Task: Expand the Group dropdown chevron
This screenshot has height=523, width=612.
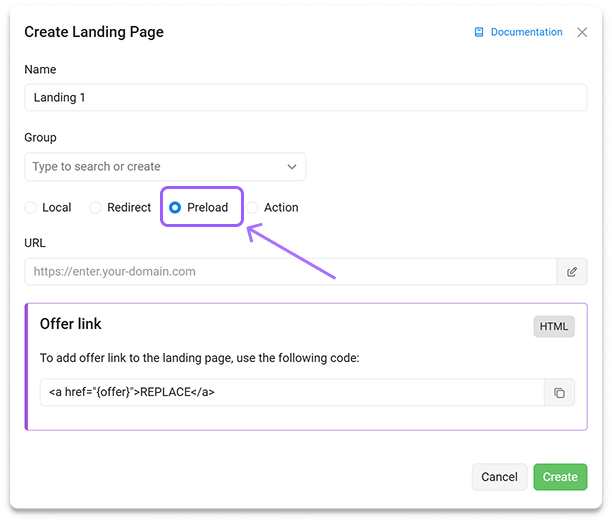Action: pyautogui.click(x=292, y=166)
